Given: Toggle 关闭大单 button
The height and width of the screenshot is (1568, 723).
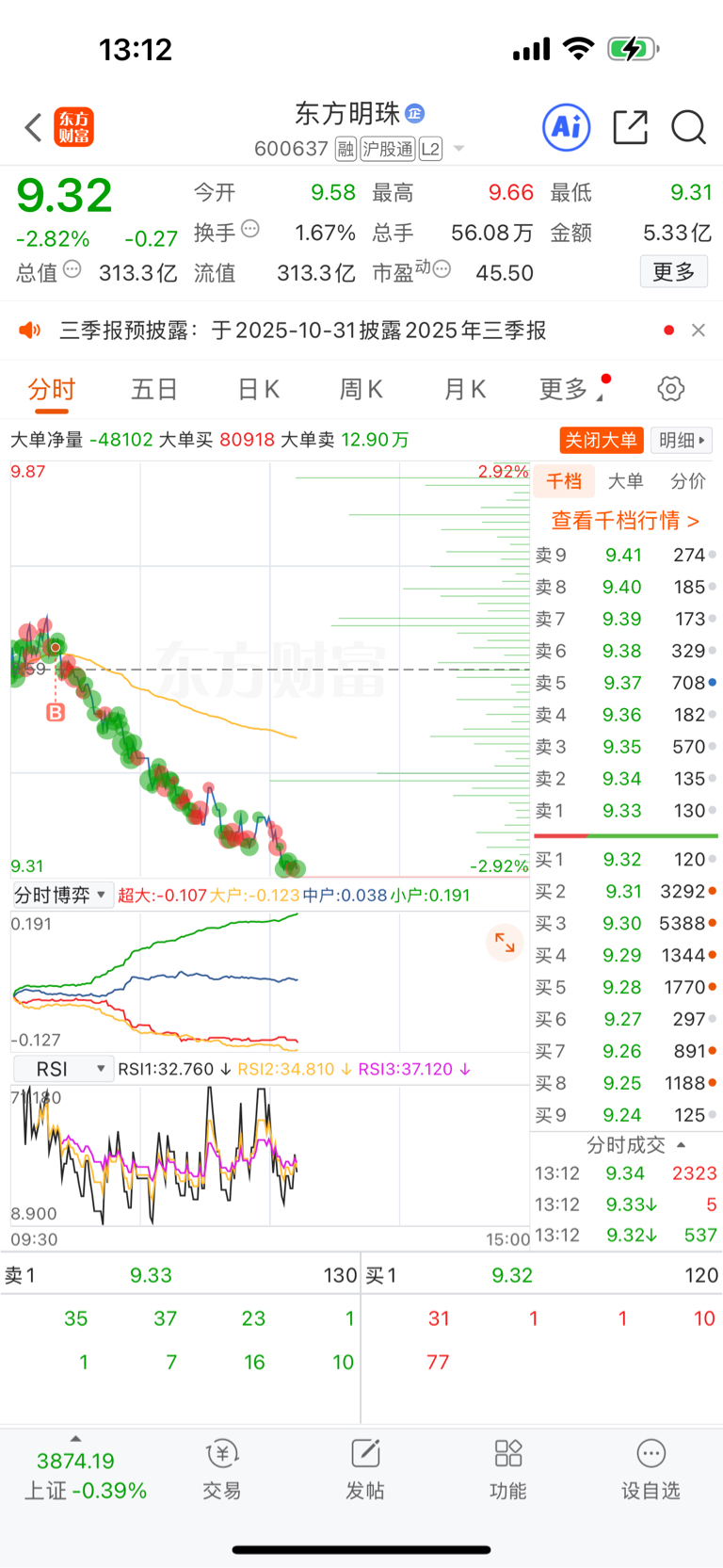Looking at the screenshot, I should point(601,440).
